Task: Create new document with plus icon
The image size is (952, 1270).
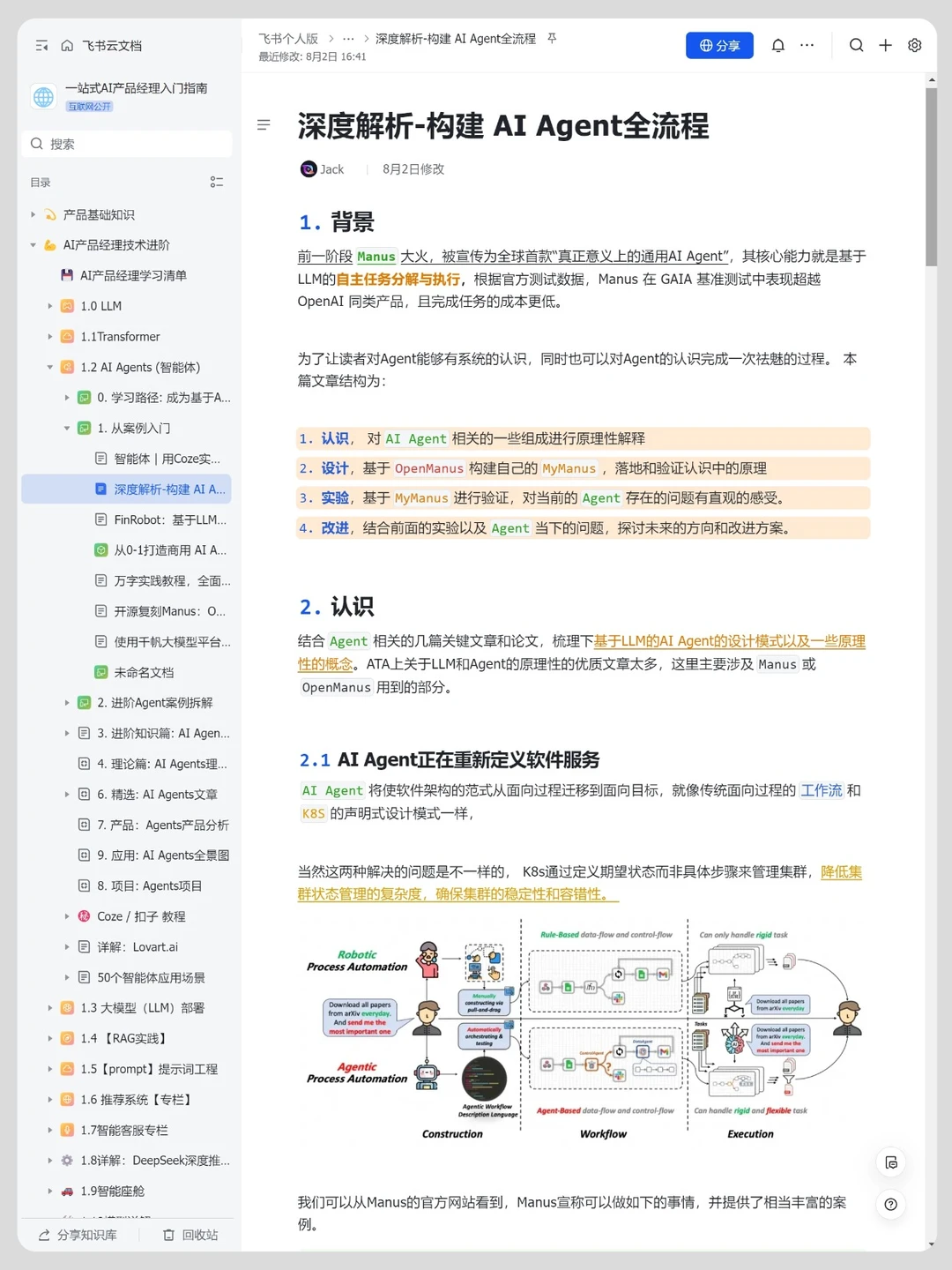Action: (885, 45)
